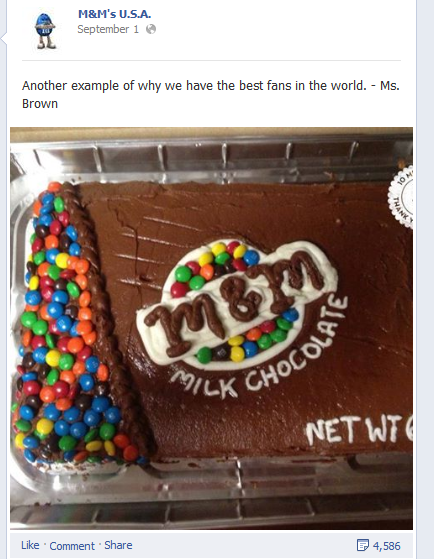
Task: Click the comment count note icon
Action: point(363,545)
